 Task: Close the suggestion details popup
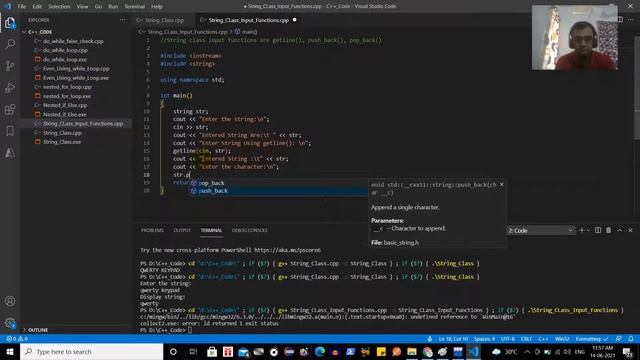click(x=502, y=184)
